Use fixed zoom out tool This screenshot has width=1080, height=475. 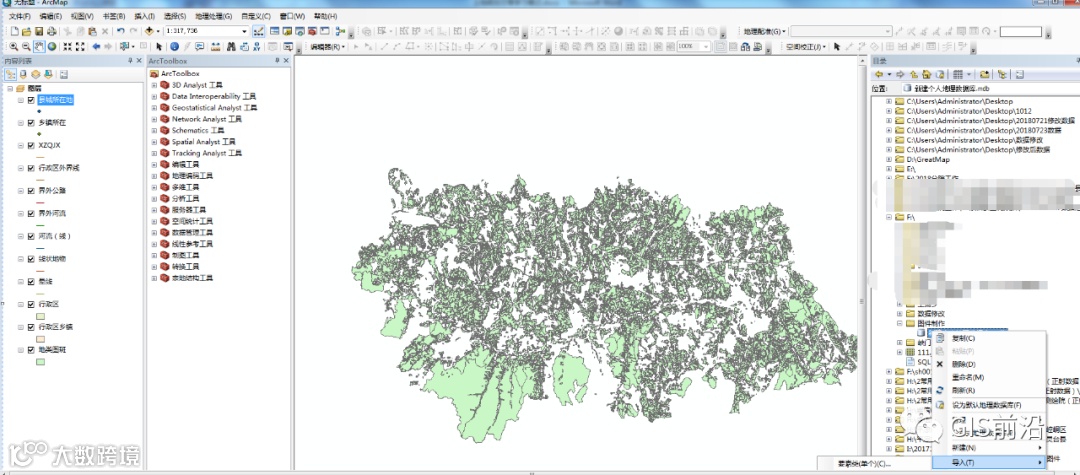(80, 47)
